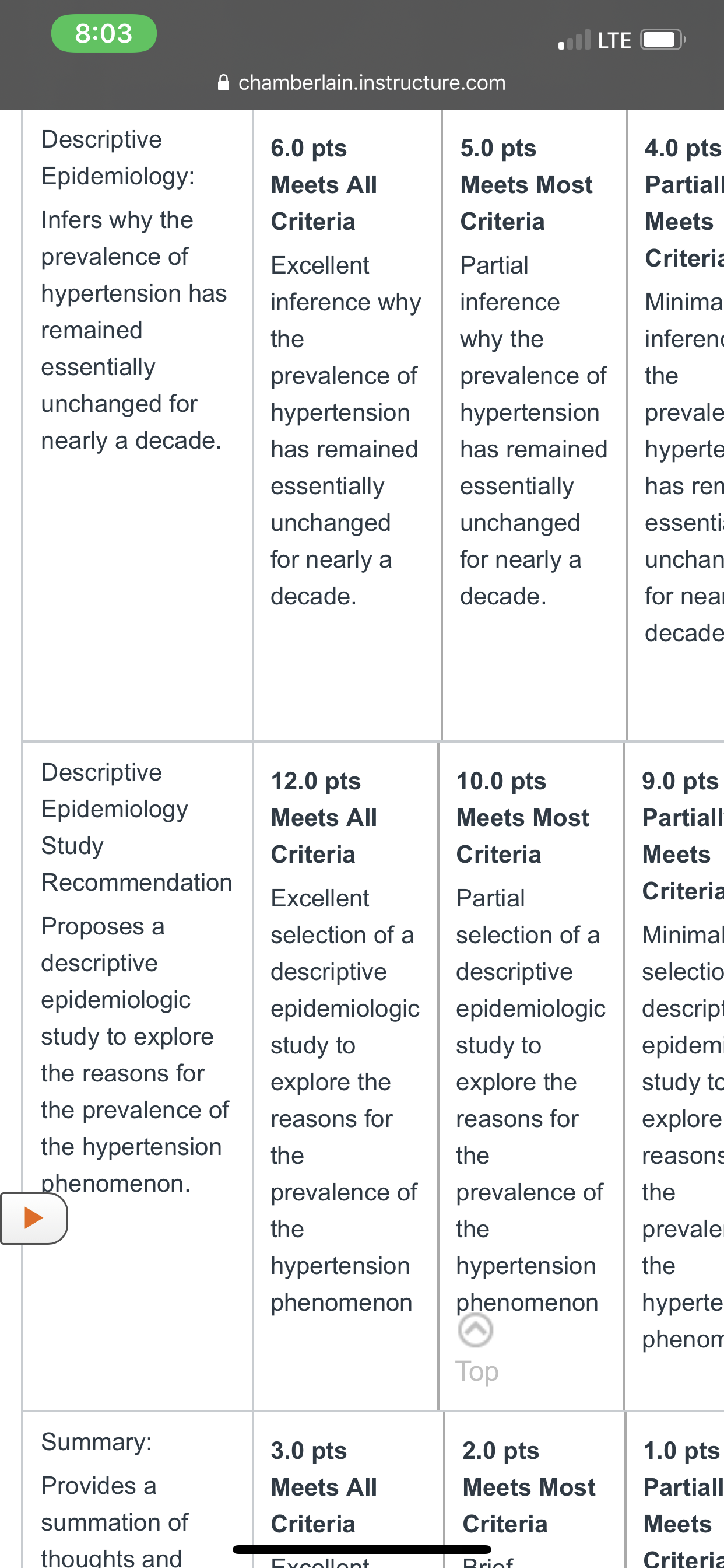
Task: Select the 9.0 pts Partially Meets Criteria cell
Action: pos(674,1076)
